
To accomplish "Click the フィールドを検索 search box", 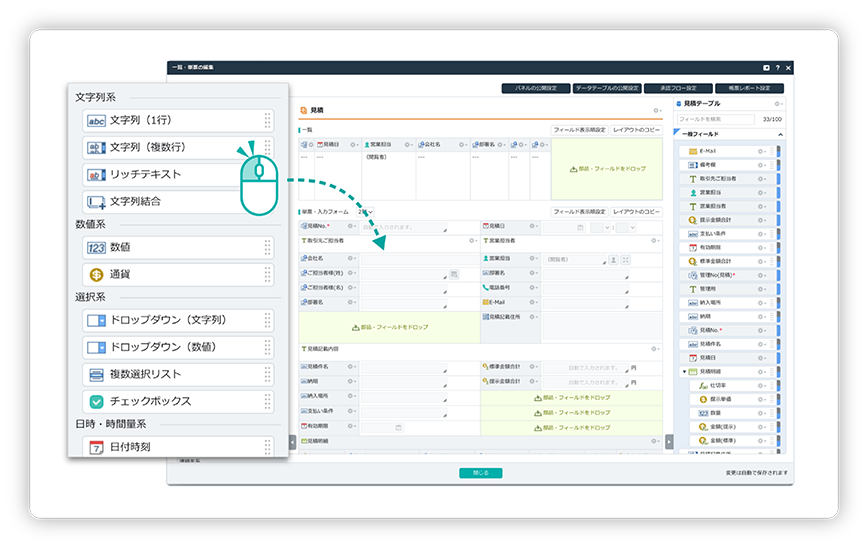I will pos(716,120).
